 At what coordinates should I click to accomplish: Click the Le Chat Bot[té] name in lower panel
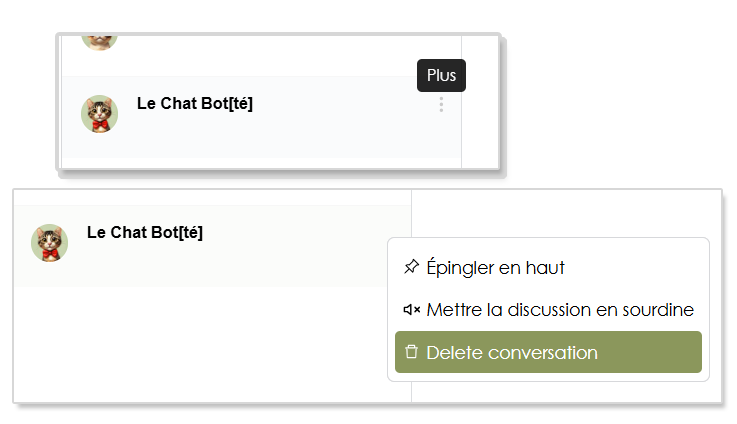pyautogui.click(x=145, y=232)
